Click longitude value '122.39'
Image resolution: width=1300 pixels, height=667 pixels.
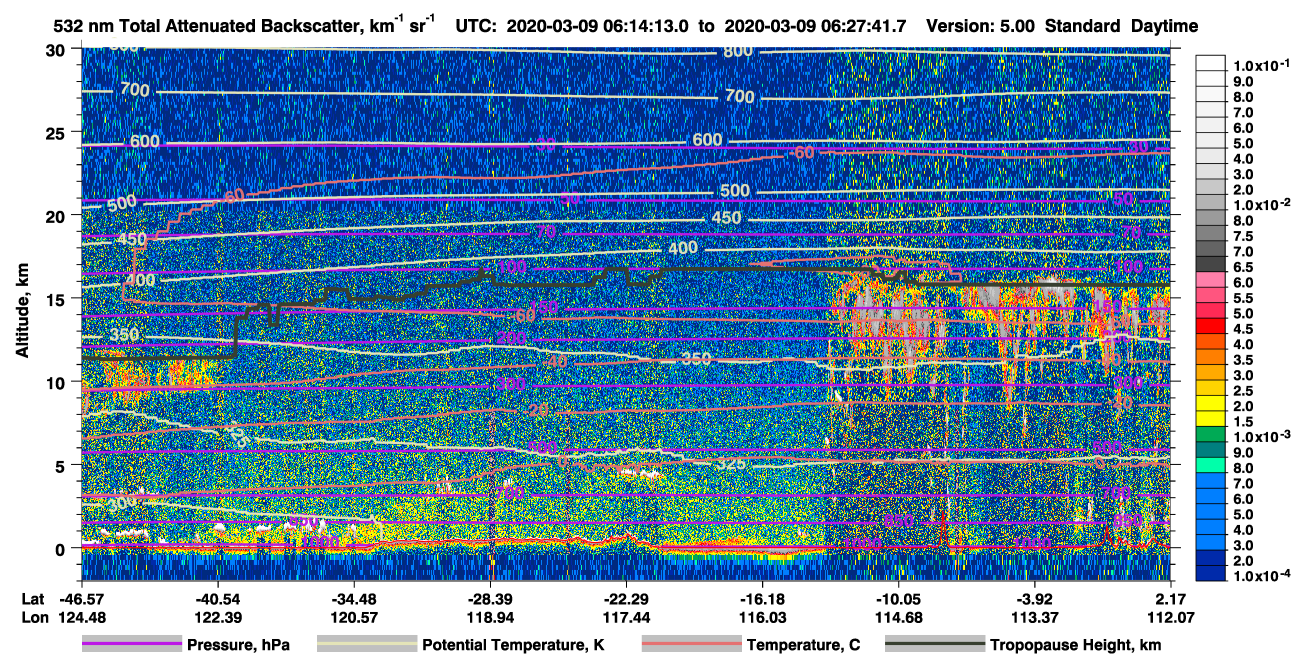pyautogui.click(x=217, y=617)
